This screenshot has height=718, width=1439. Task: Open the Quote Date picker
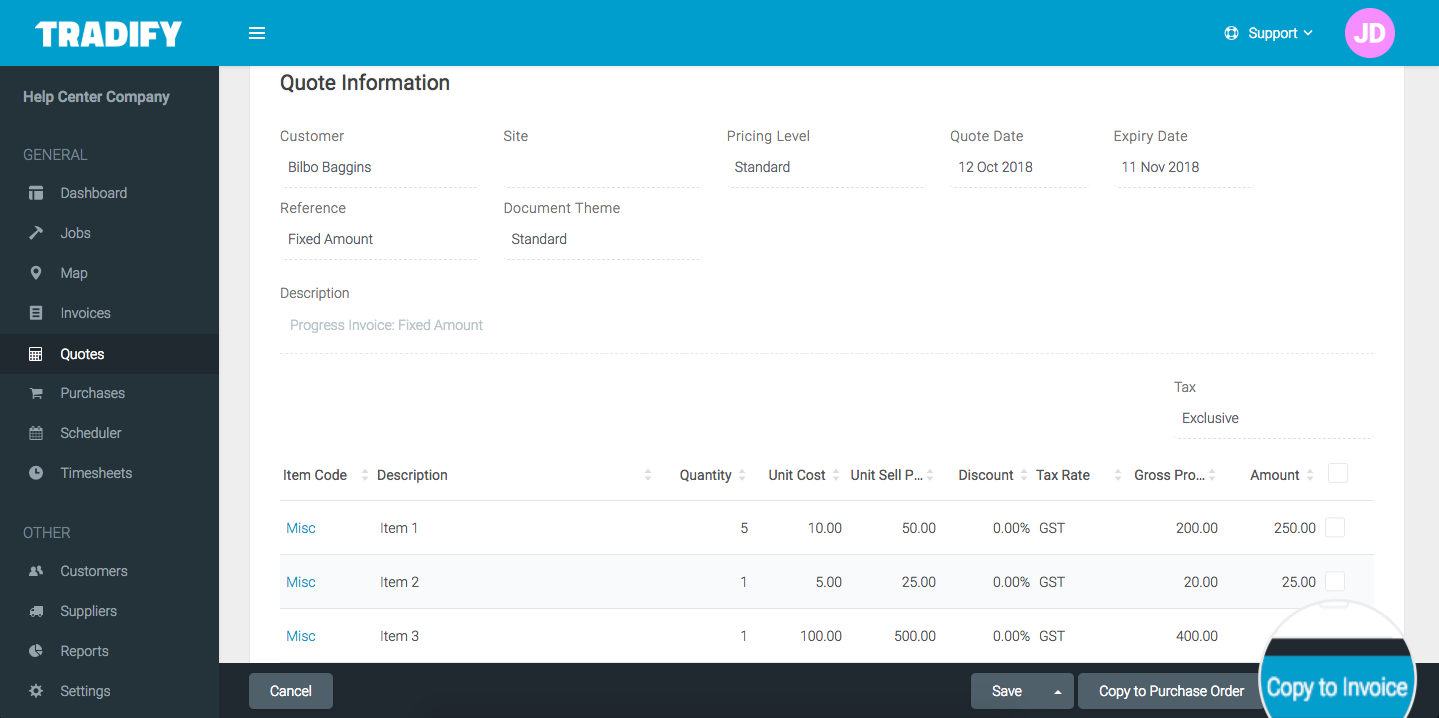(1019, 167)
